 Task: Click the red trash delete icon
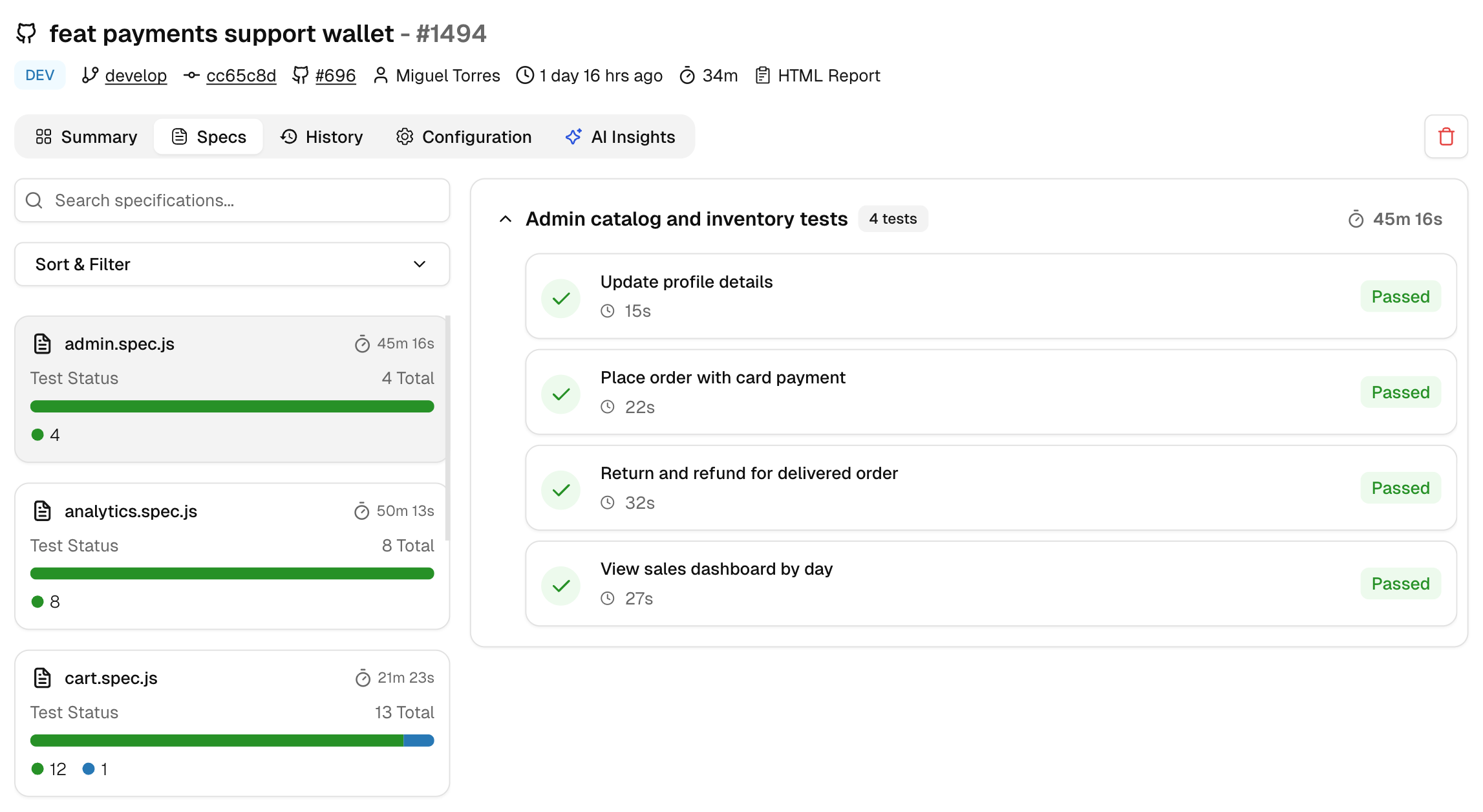[x=1446, y=137]
